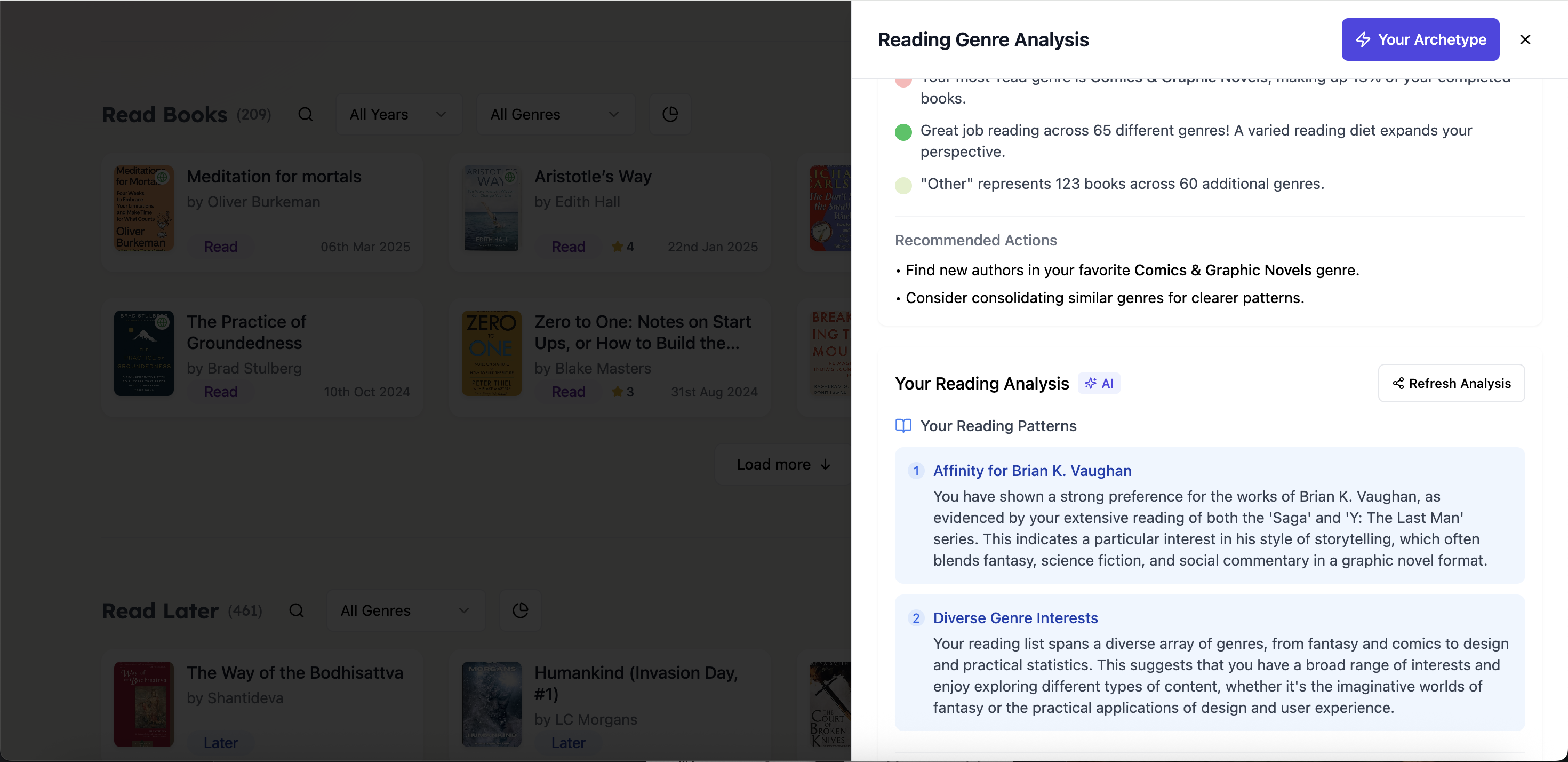Click the globe badge on Meditation for mortals cover
Image resolution: width=1568 pixels, height=762 pixels.
click(162, 177)
